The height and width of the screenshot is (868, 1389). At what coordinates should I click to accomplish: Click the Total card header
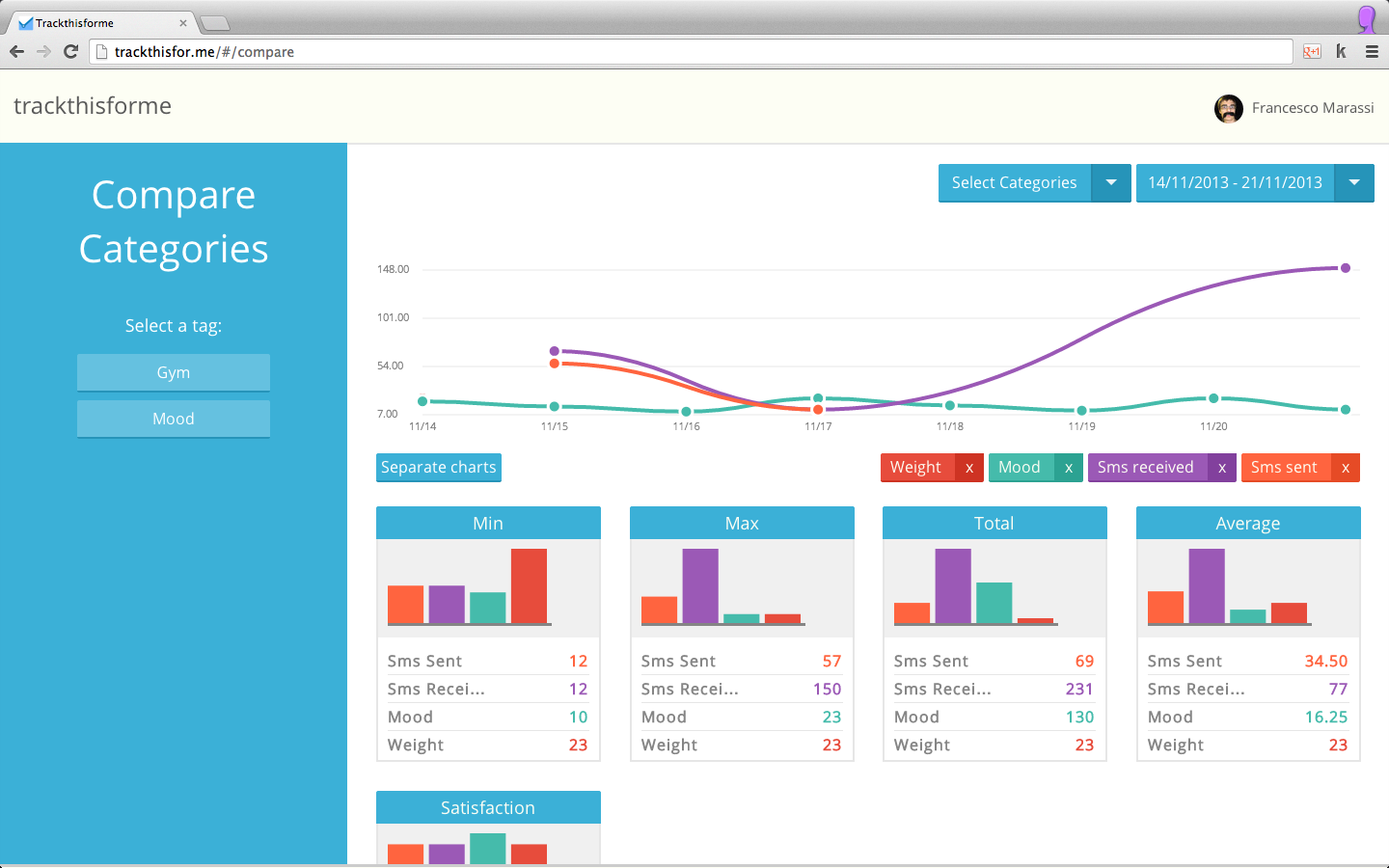[x=994, y=523]
